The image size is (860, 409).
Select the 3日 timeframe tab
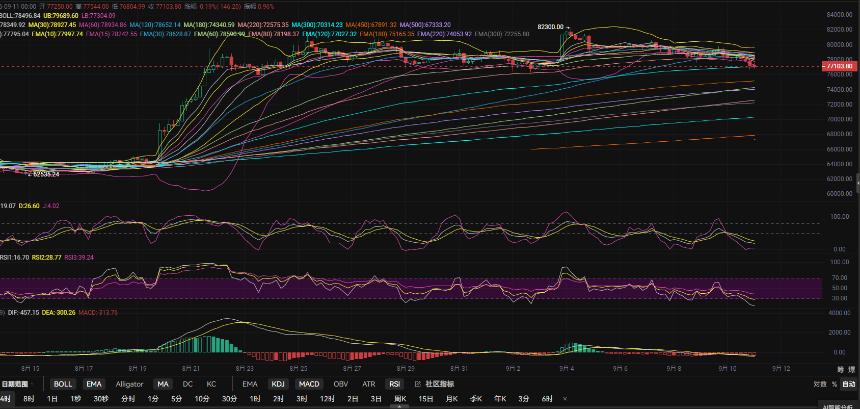tap(376, 399)
